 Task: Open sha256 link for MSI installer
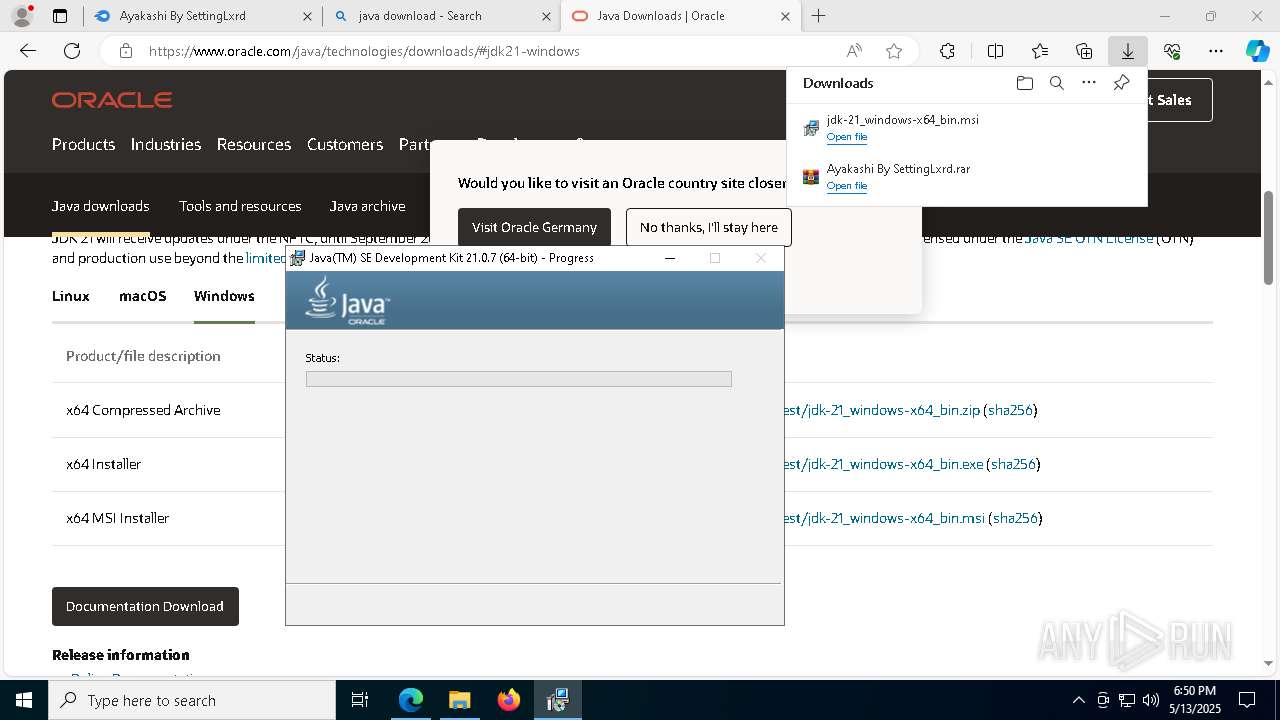(x=1015, y=518)
